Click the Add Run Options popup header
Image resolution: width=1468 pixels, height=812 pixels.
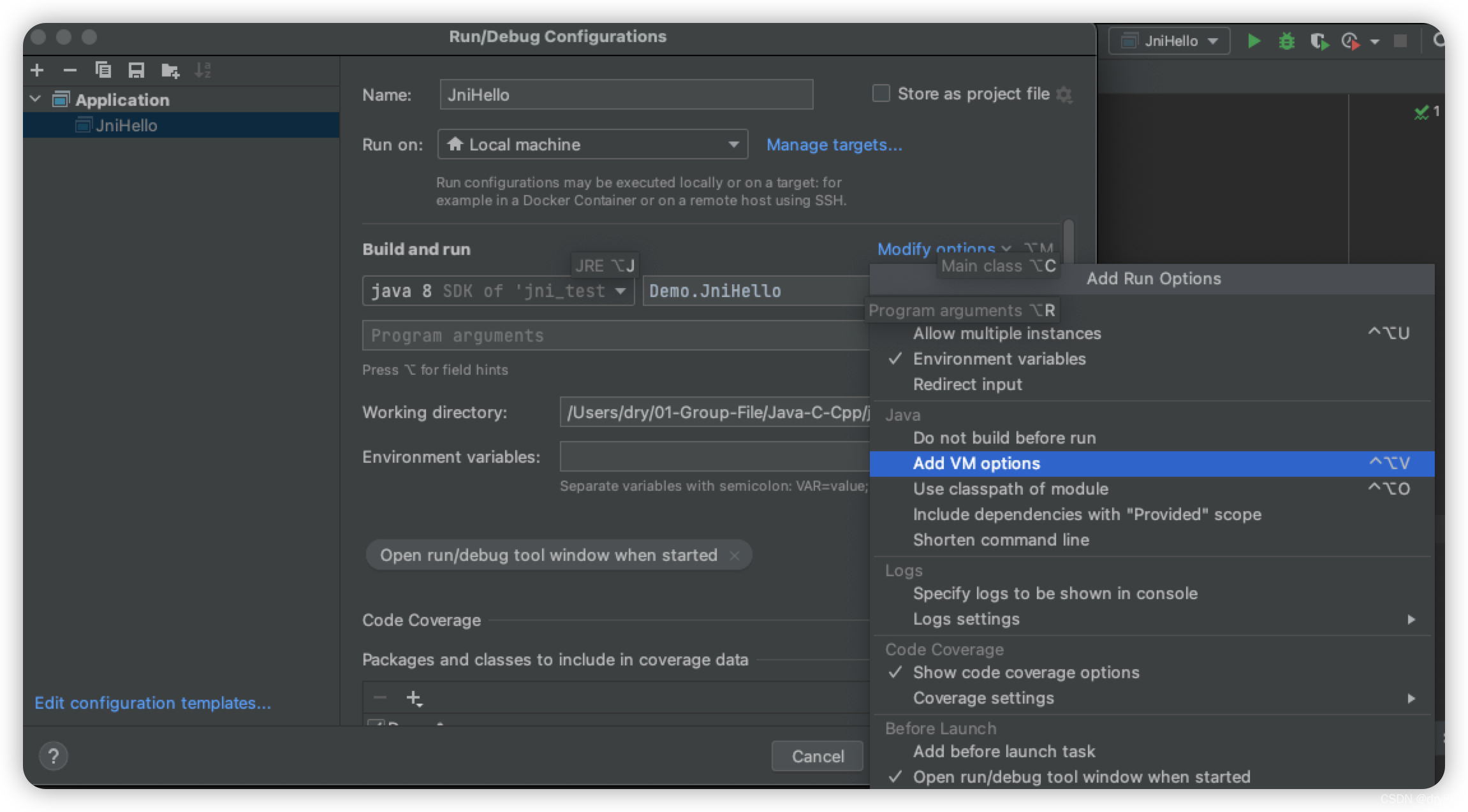point(1153,279)
